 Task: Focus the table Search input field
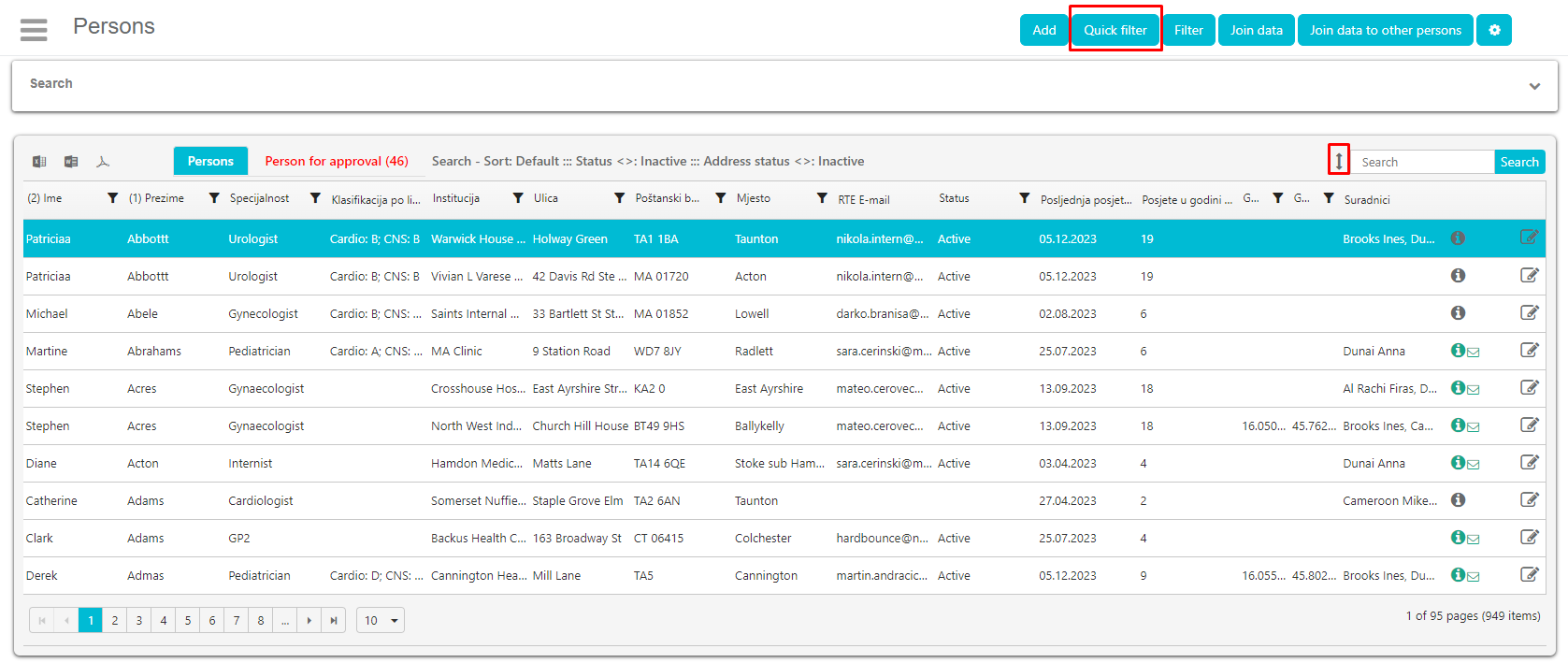coord(1424,162)
